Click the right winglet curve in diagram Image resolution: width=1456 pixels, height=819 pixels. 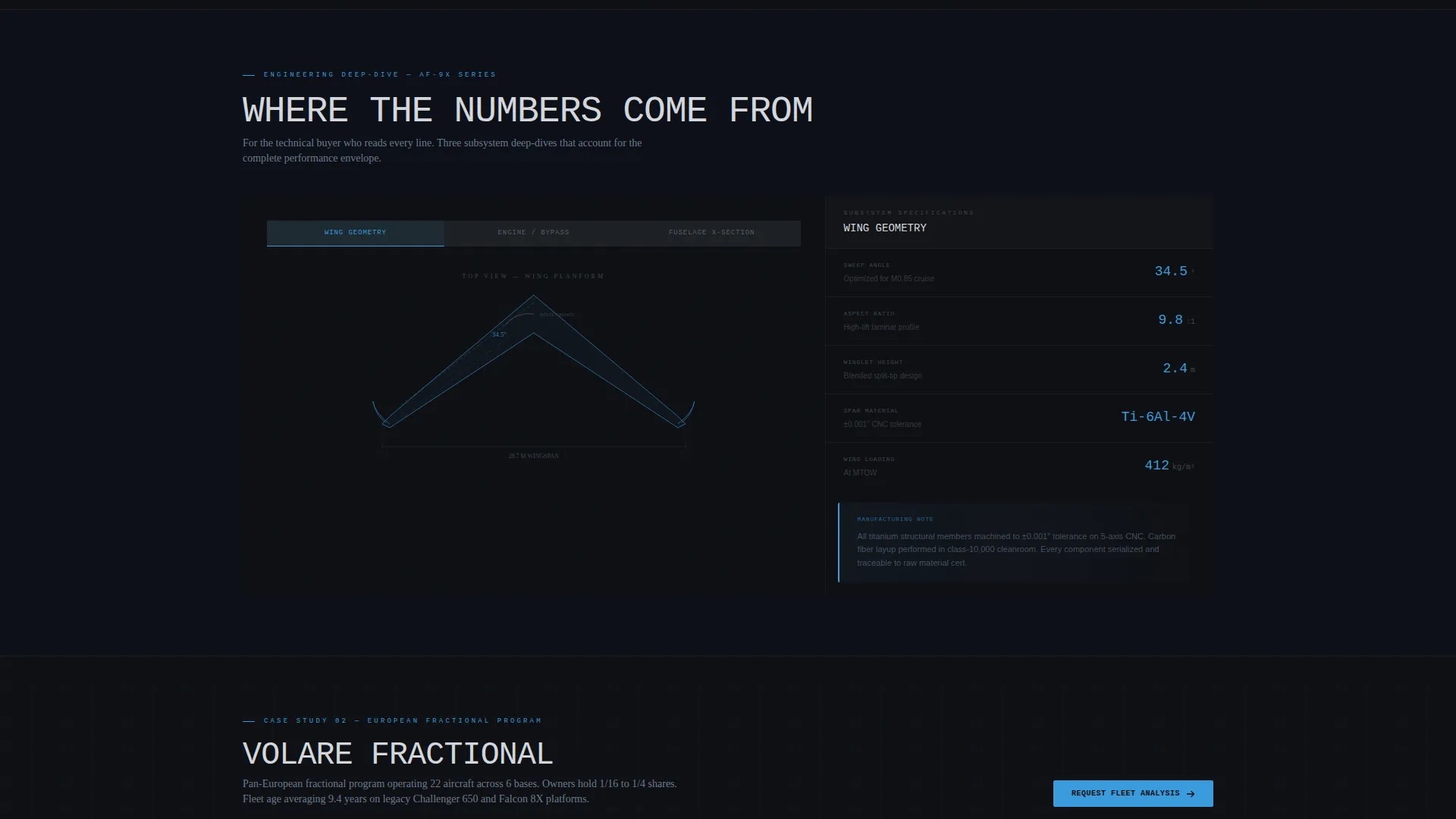[688, 414]
